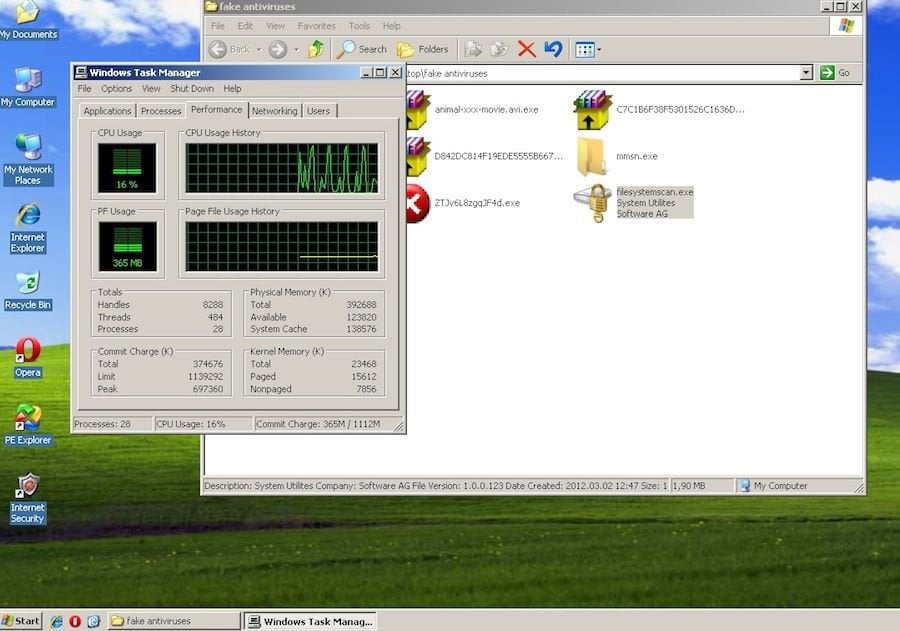Click the Up folder icon in Explorer toolbar

(x=316, y=49)
